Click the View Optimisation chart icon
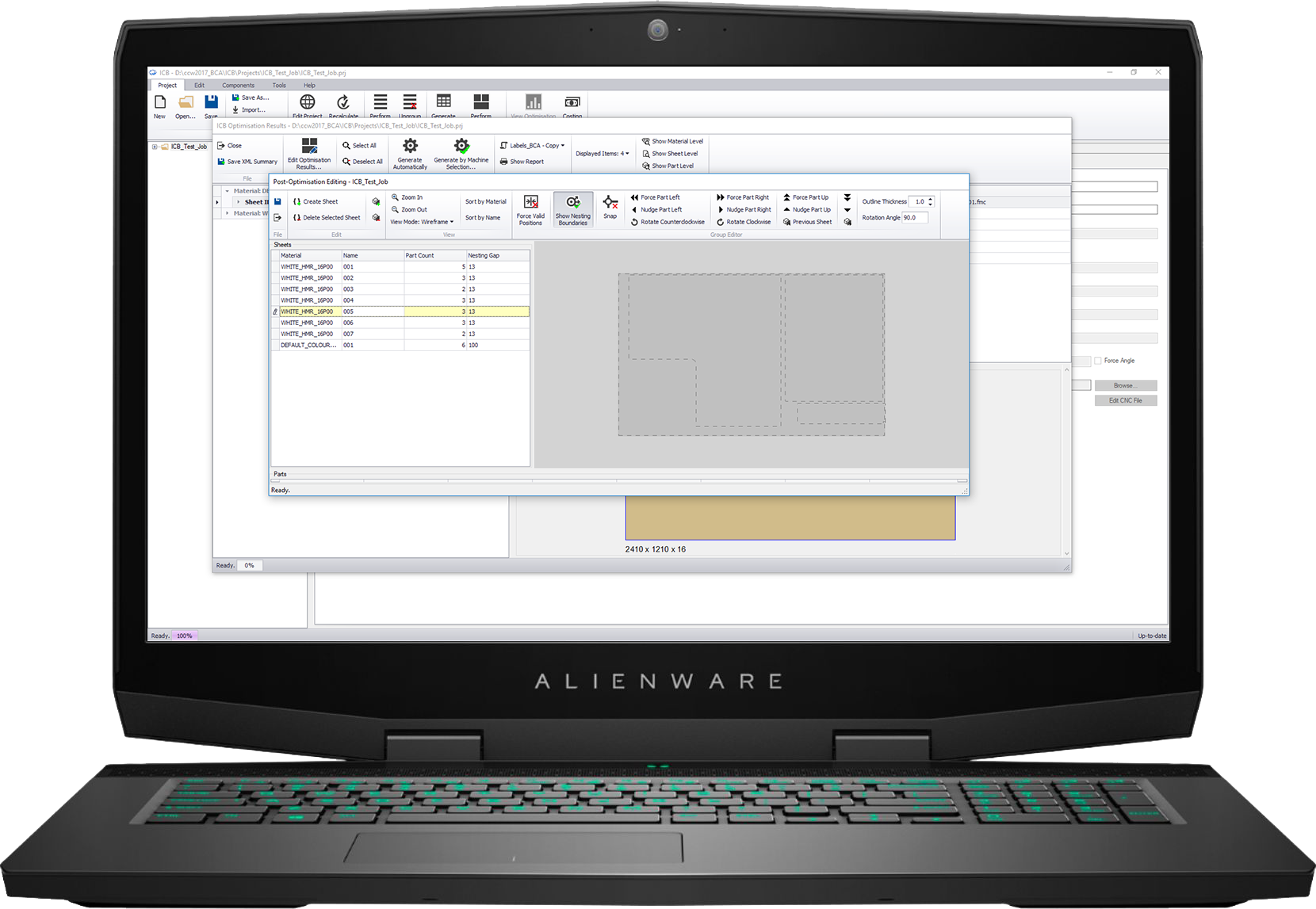Image resolution: width=1316 pixels, height=909 pixels. (x=534, y=103)
